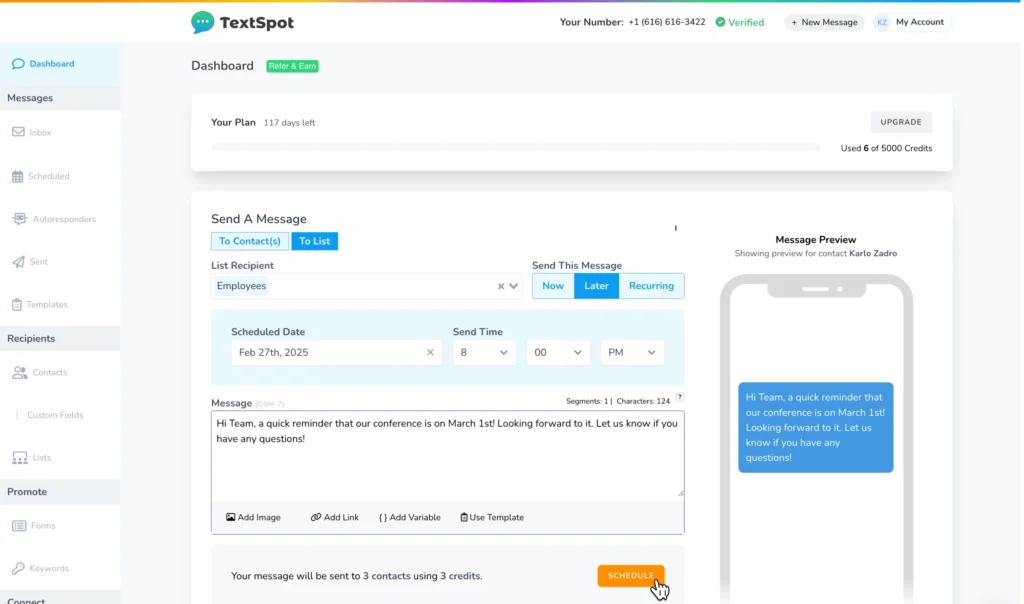Click 'Used 6 of 5000 Credits' text
Viewport: 1024px width, 604px height.
point(886,148)
